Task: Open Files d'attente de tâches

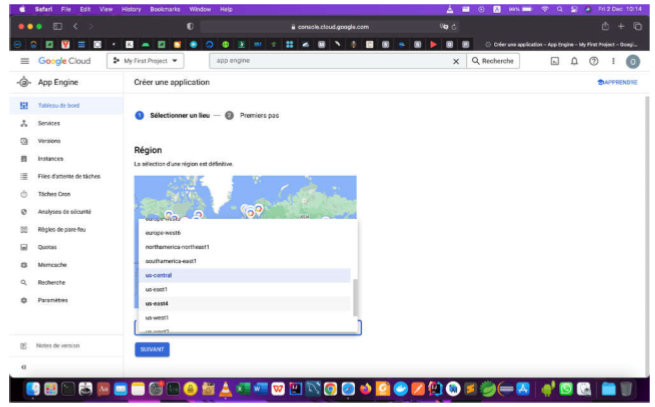Action: [x=69, y=176]
